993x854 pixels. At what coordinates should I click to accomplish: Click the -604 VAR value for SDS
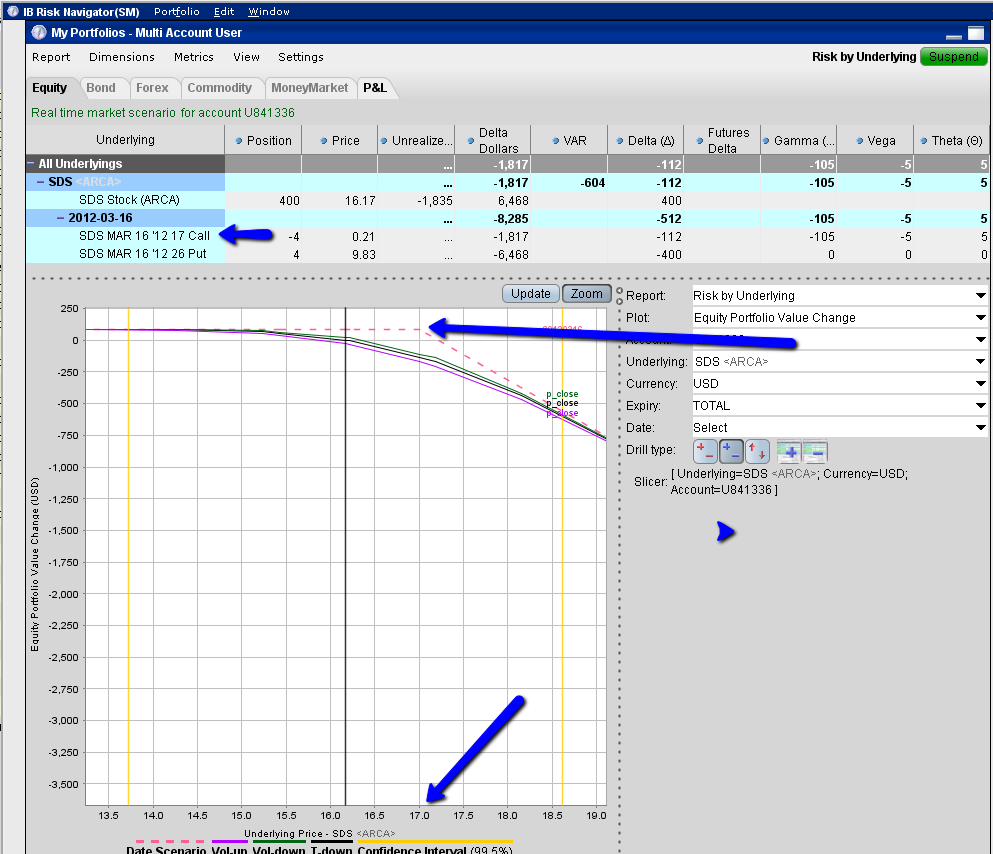pyautogui.click(x=593, y=183)
